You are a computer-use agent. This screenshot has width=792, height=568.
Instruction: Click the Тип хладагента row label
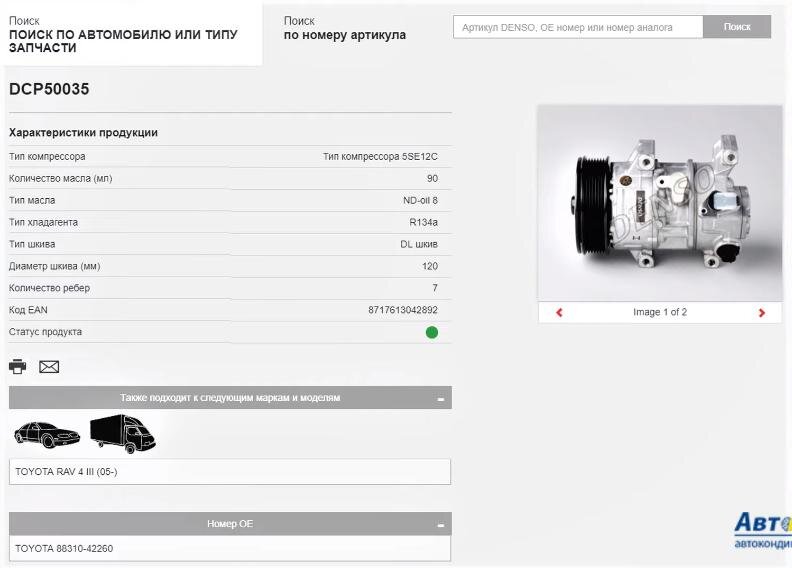(43, 222)
